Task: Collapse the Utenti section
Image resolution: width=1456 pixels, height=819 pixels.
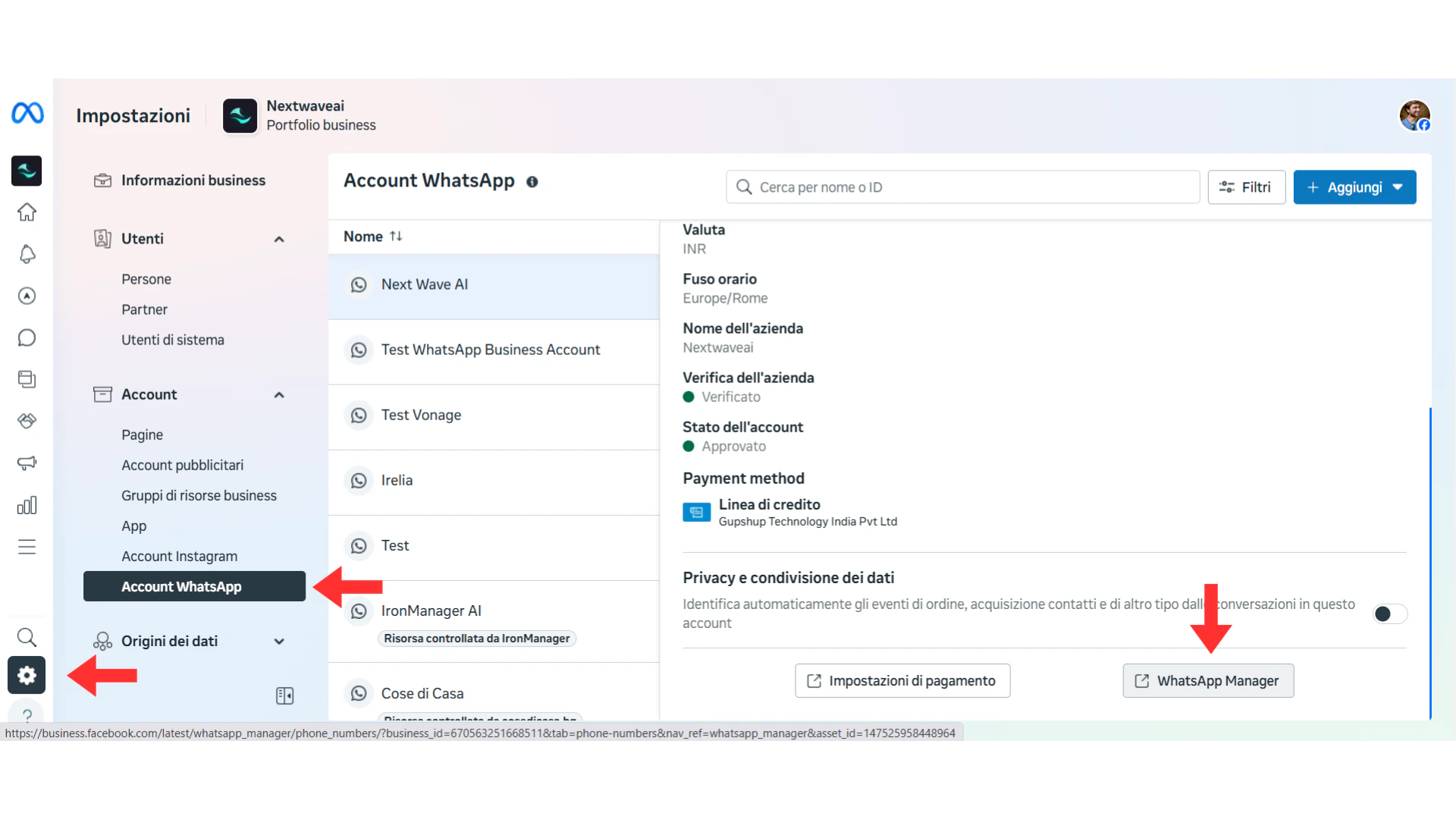Action: [x=279, y=239]
